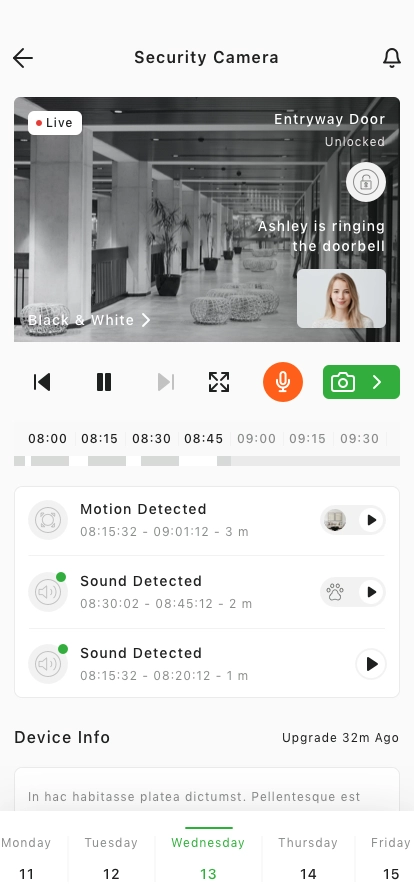This screenshot has height=896, width=414.
Task: Jump to 08:00 on timeline
Action: click(48, 439)
